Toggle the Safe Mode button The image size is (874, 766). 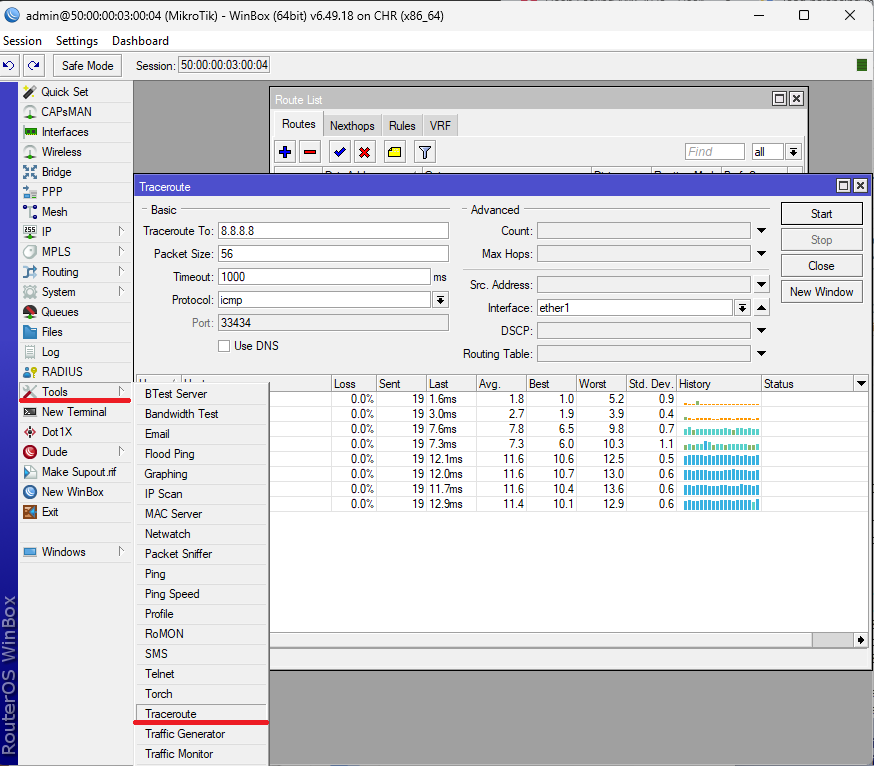(87, 66)
